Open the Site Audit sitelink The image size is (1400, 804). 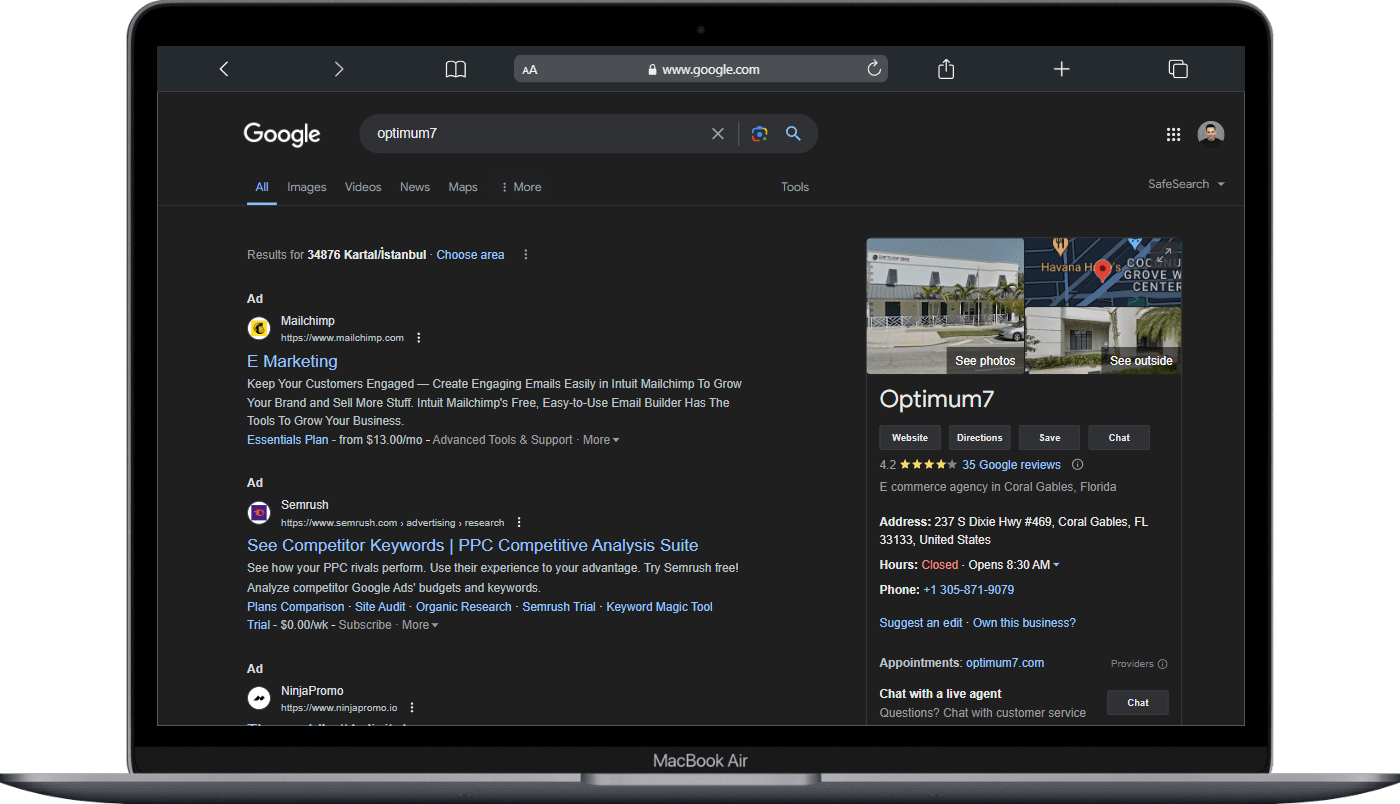point(380,607)
